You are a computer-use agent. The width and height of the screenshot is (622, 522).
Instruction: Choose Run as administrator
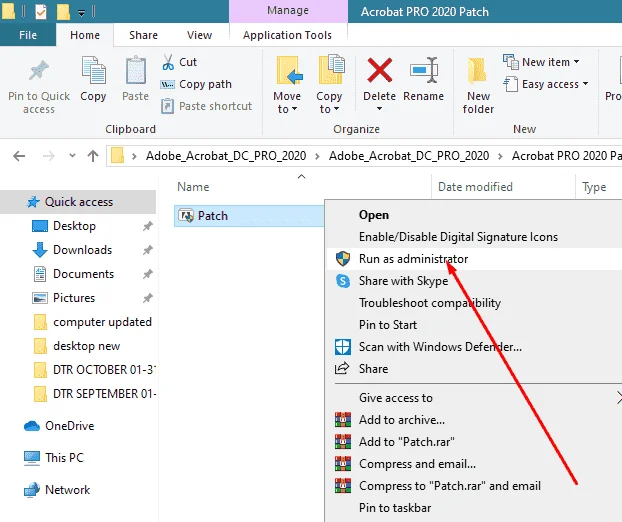tap(474, 259)
